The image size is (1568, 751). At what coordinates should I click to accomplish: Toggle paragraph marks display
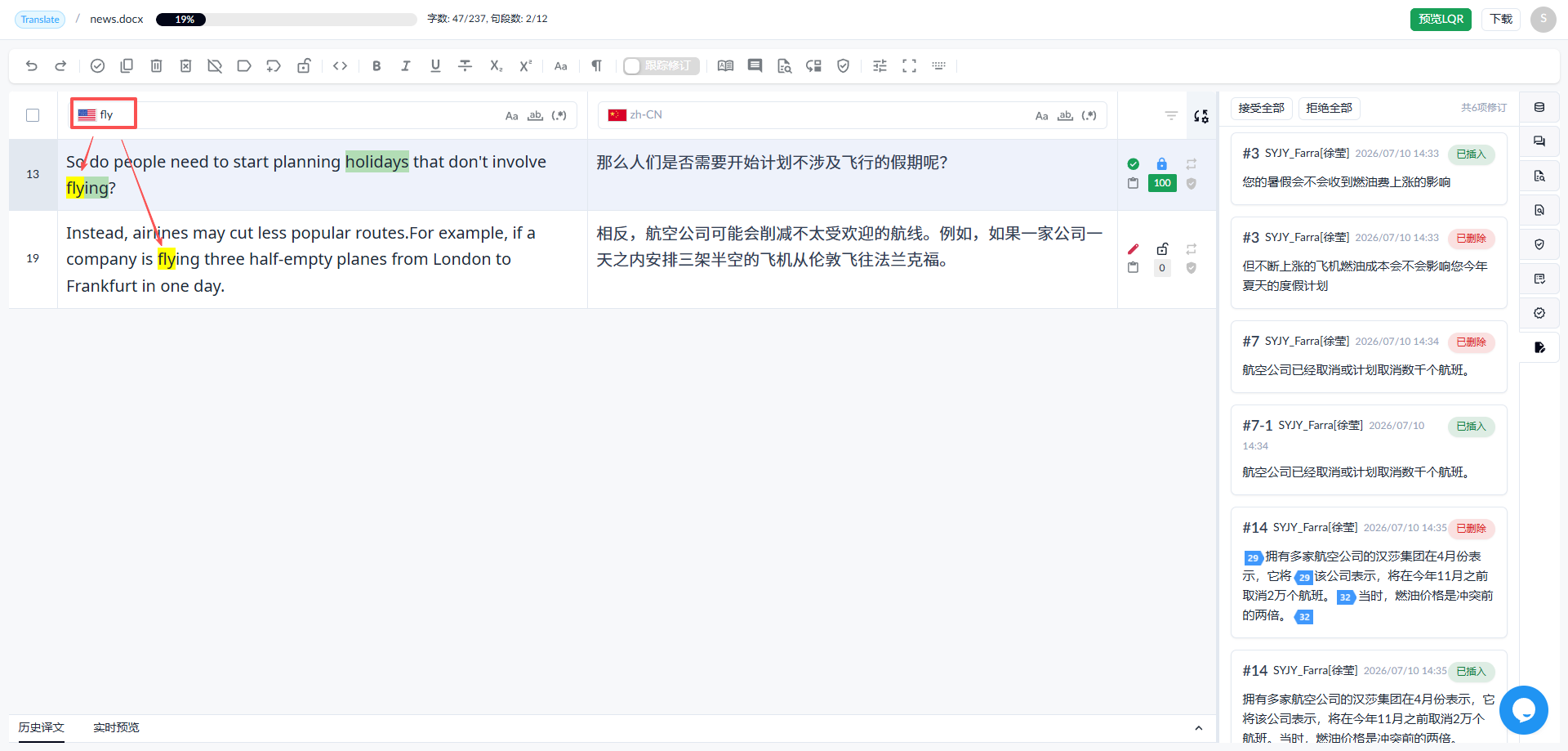(597, 66)
